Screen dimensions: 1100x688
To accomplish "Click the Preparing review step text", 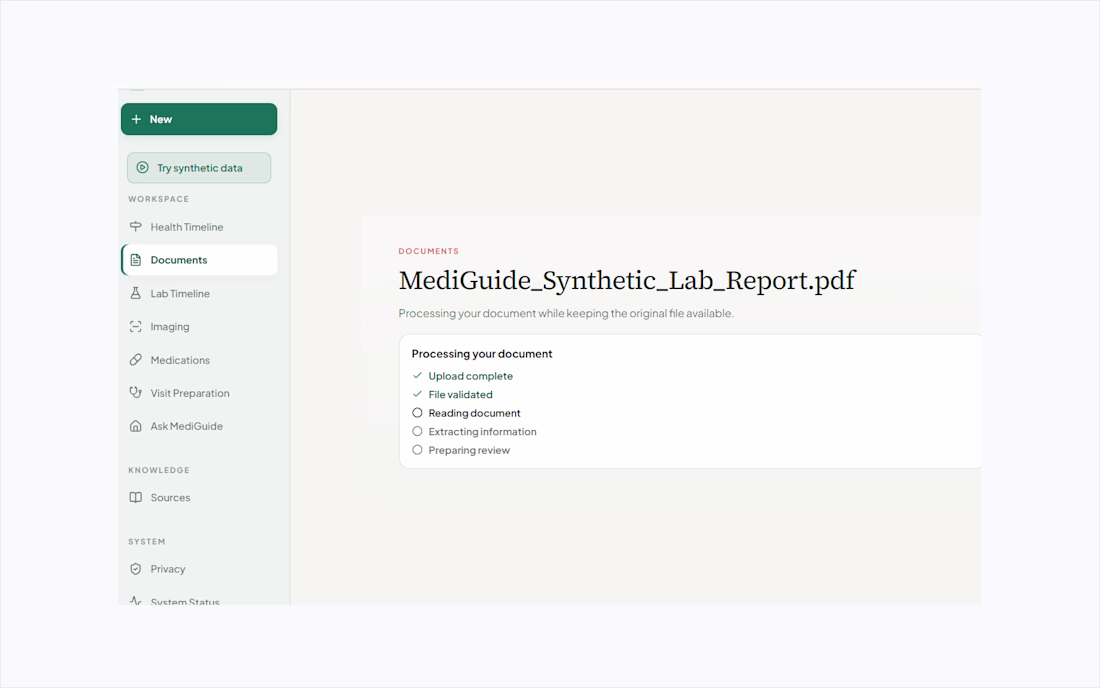I will (469, 450).
